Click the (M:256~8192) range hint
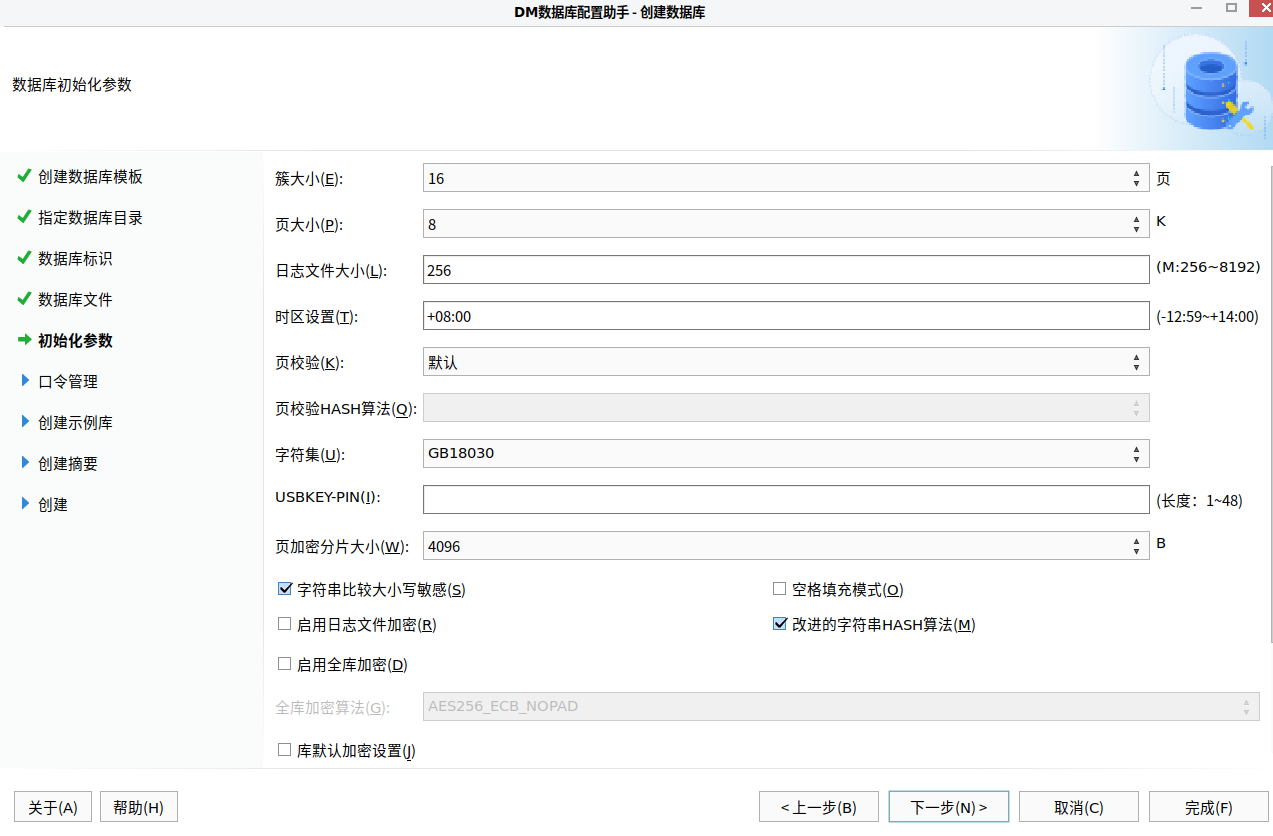1273x836 pixels. point(1208,268)
